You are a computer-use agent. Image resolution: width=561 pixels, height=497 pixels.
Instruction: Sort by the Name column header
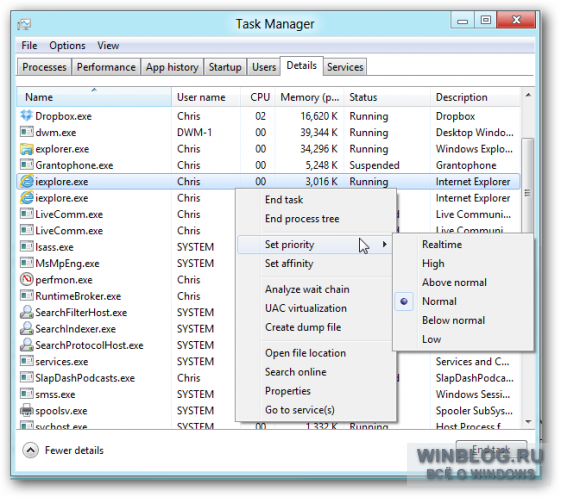[x=94, y=97]
